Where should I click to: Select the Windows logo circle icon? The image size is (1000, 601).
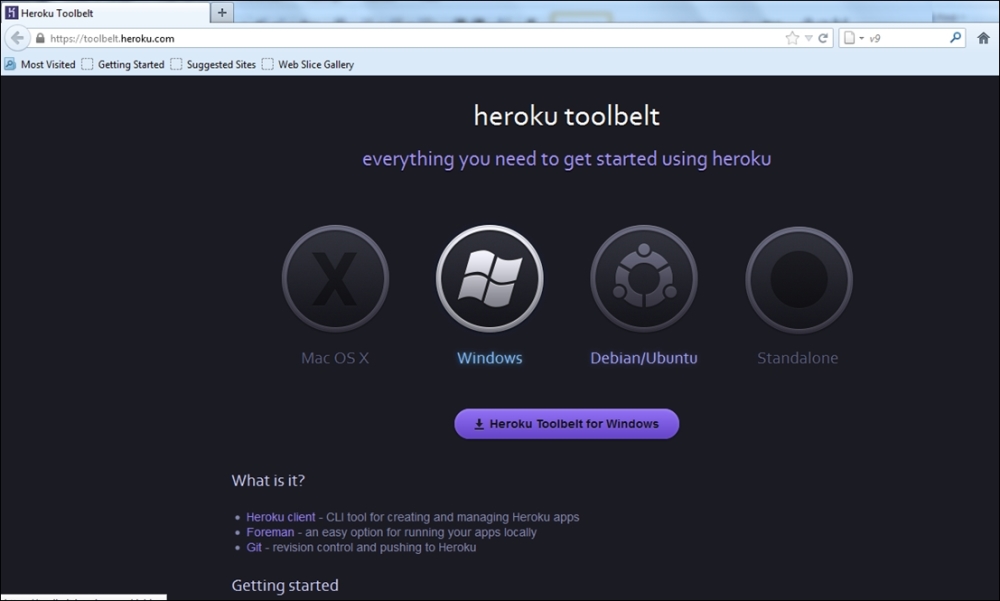pos(490,279)
